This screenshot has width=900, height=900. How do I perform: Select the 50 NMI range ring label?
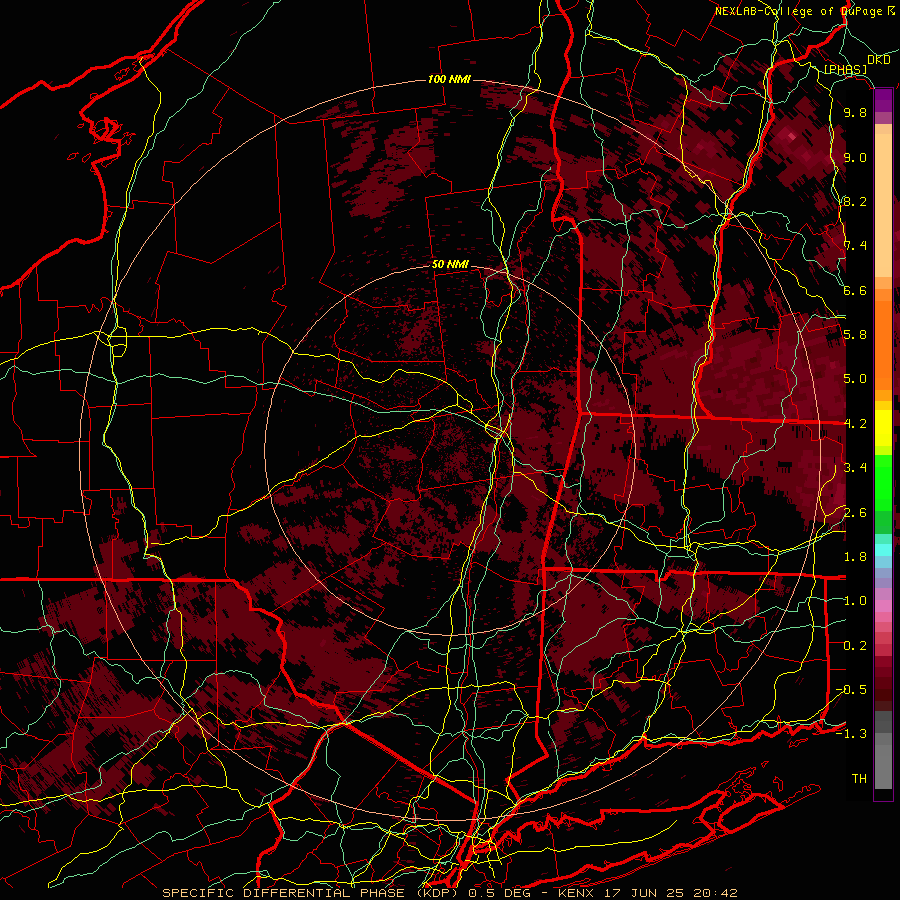click(450, 265)
